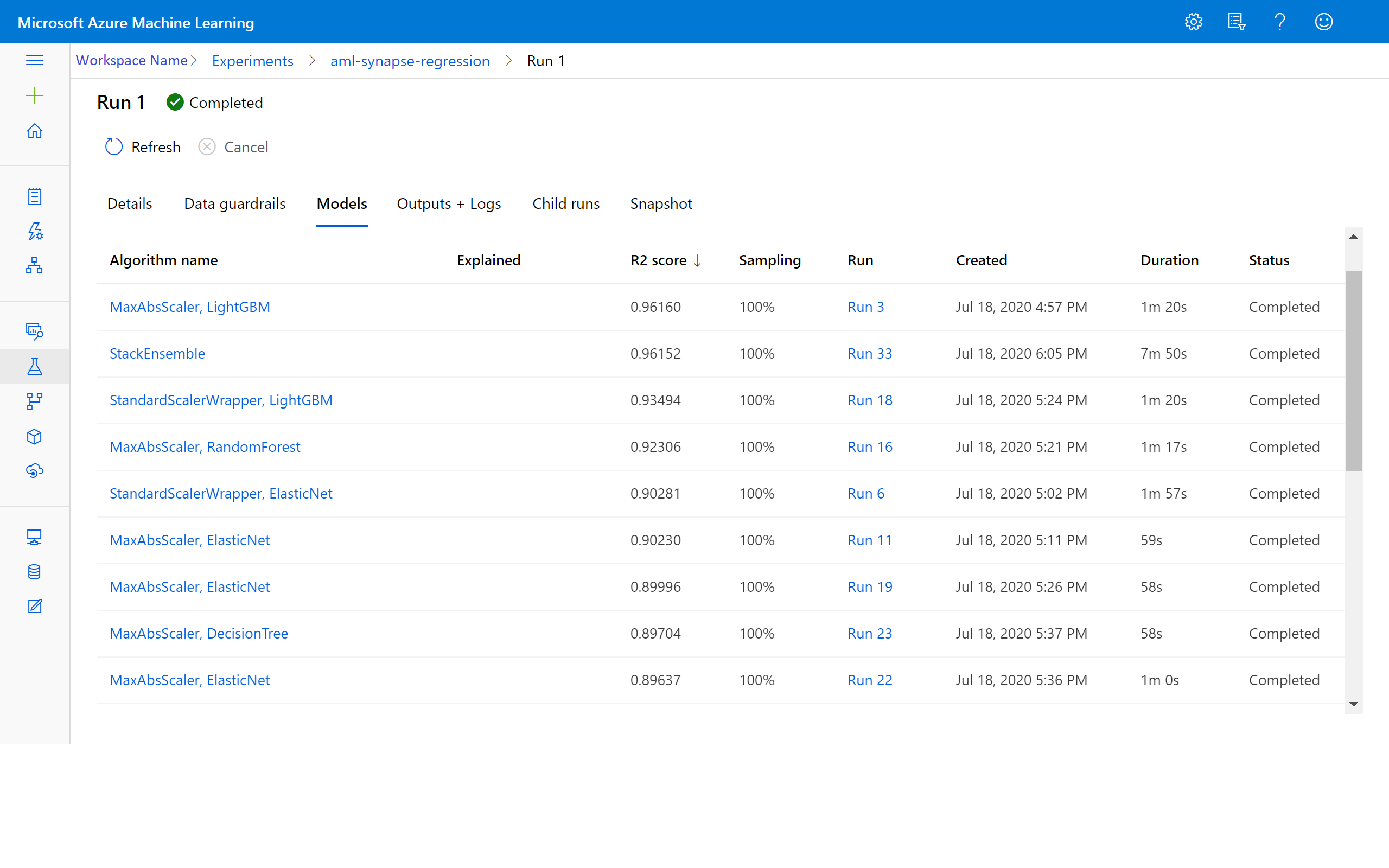Navigate to Outputs + Logs tab

(449, 203)
